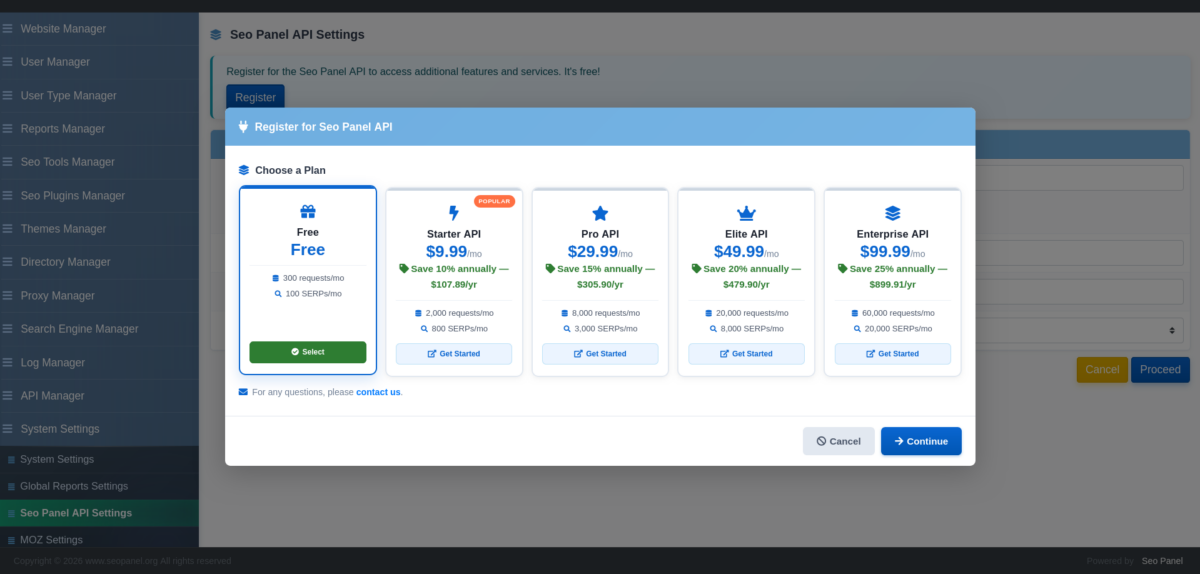The width and height of the screenshot is (1200, 574).
Task: Click the $9.99/mo price text
Action: (x=454, y=252)
